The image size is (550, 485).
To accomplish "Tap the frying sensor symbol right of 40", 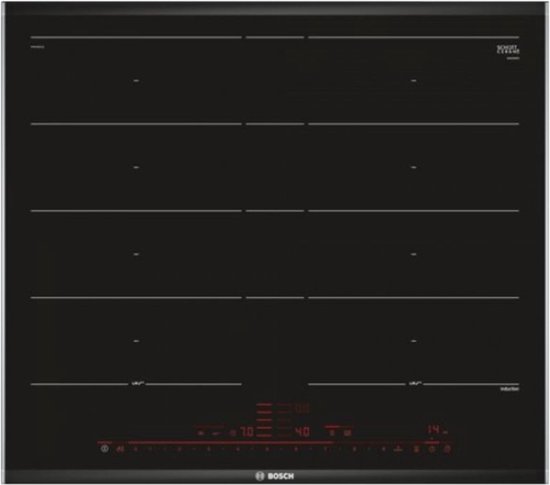I will (x=331, y=433).
